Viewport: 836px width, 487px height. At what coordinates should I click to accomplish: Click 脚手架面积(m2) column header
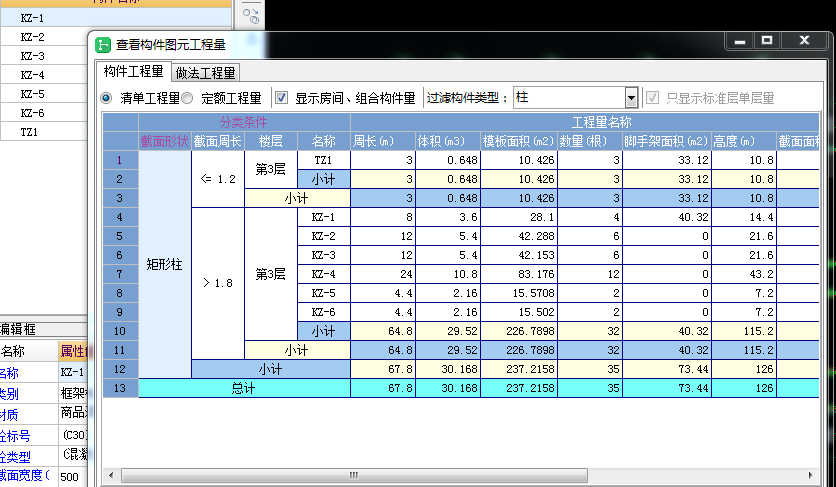tap(667, 141)
